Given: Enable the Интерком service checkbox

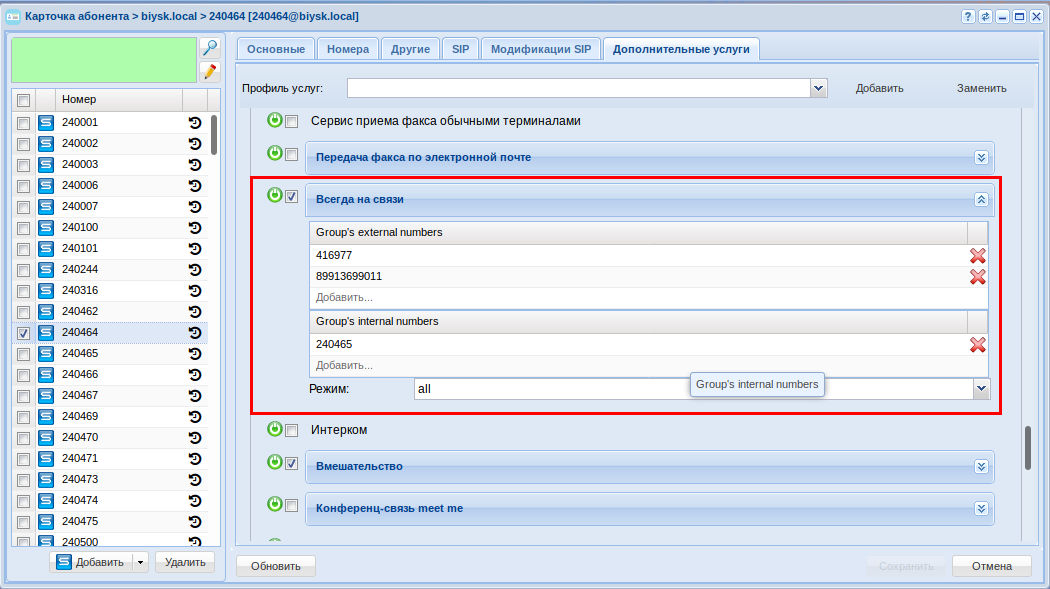Looking at the screenshot, I should [x=292, y=431].
